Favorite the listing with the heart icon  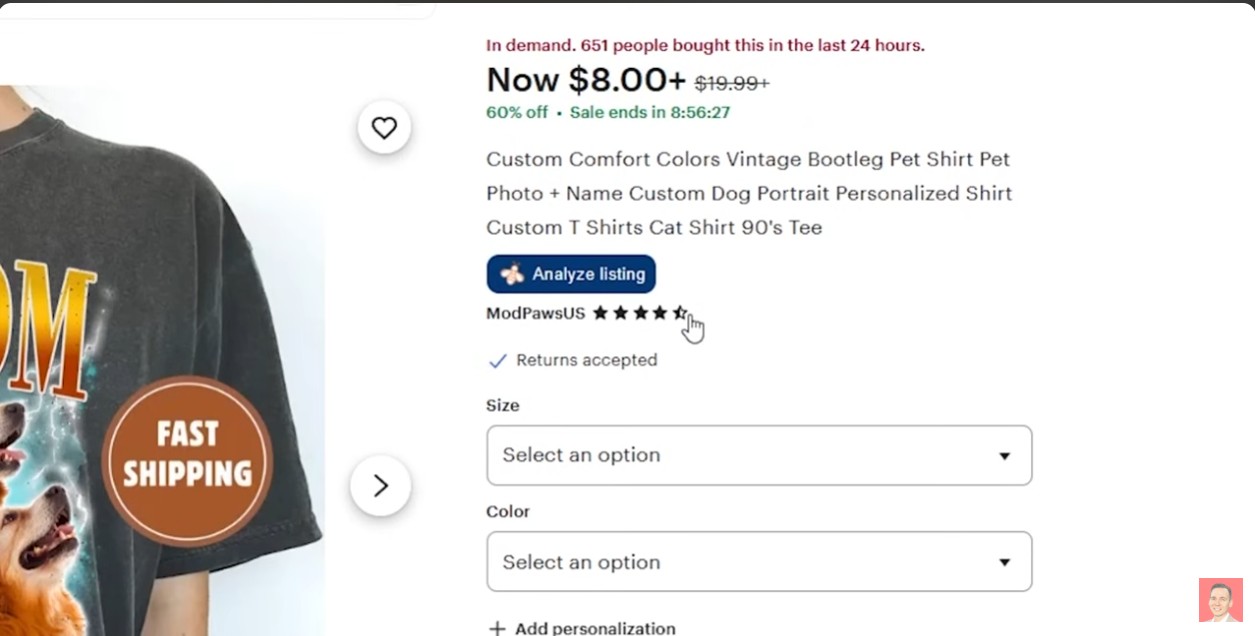pos(384,128)
